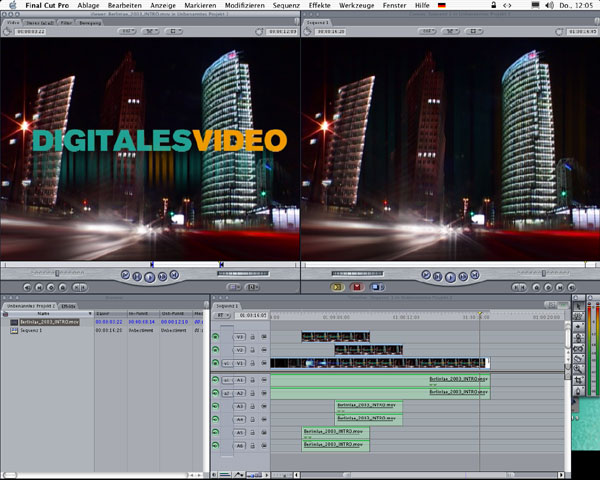The width and height of the screenshot is (600, 480).
Task: Click Play Around Current Frame in Viewer
Action: click(163, 276)
